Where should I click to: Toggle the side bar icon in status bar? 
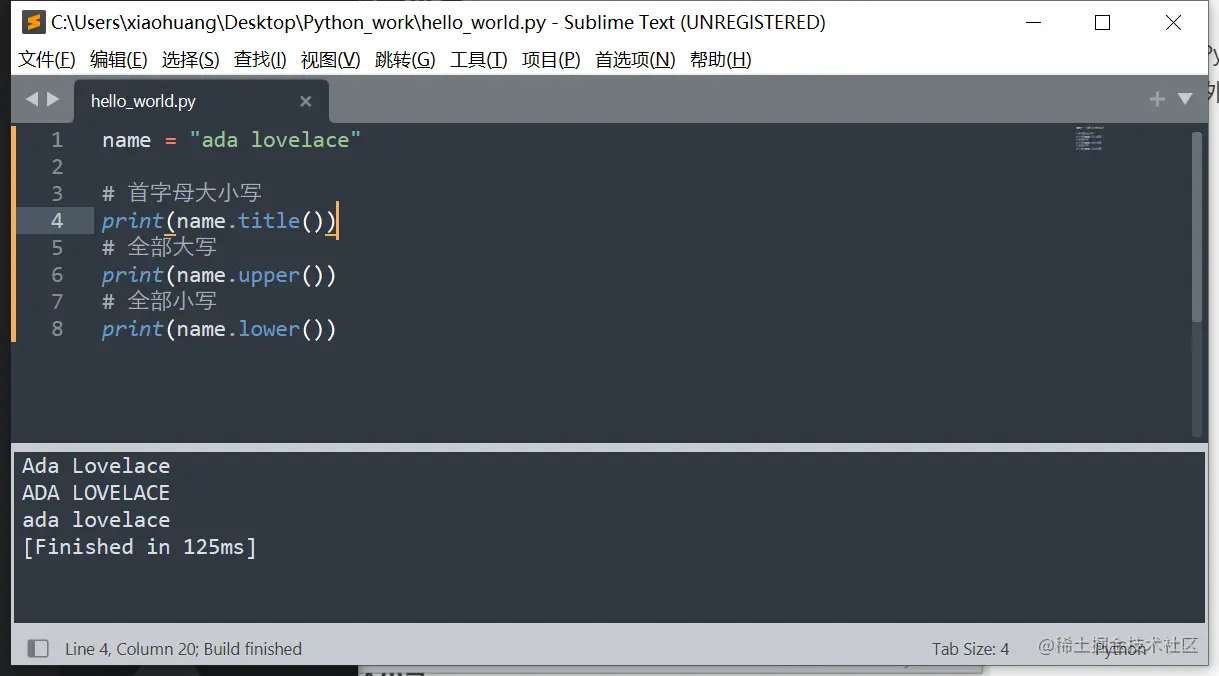pos(38,649)
